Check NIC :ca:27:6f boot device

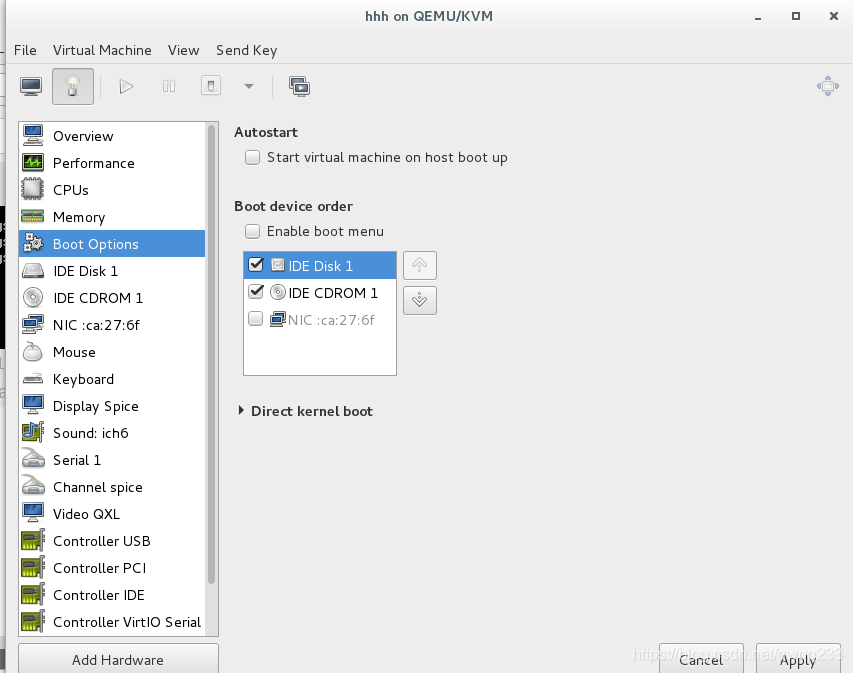256,319
